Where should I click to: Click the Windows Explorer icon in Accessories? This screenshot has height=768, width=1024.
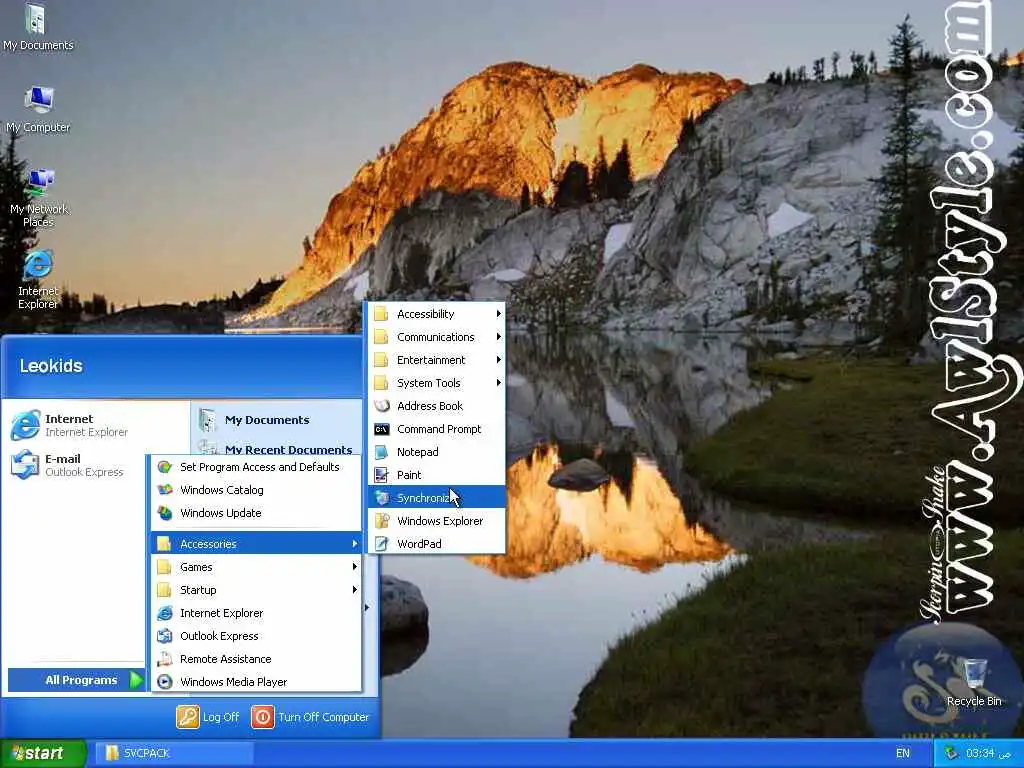[x=382, y=521]
